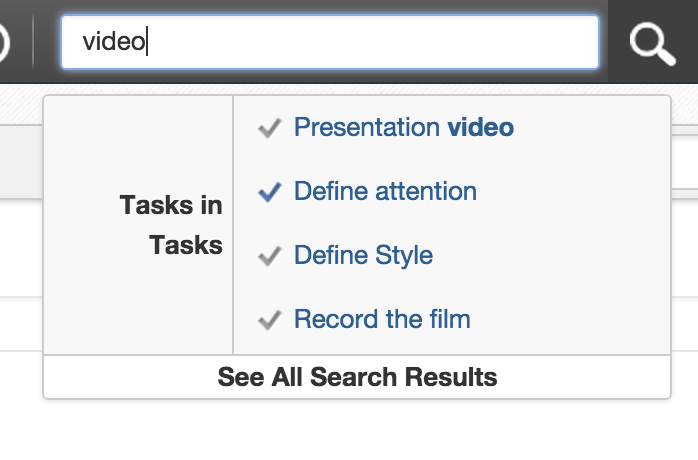The width and height of the screenshot is (698, 460).
Task: Open the Define attention task result
Action: point(386,191)
